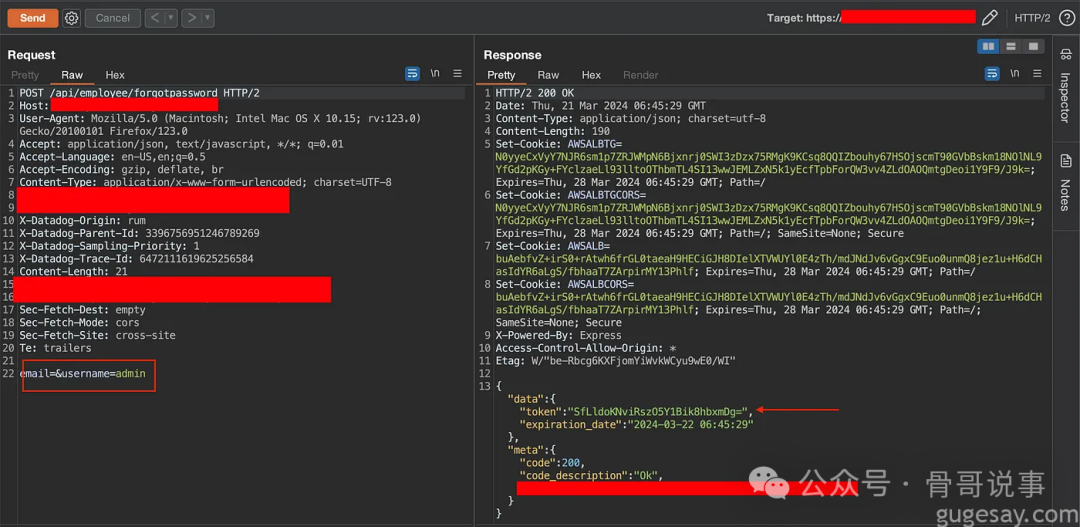Switch the Response view to Raw

[548, 75]
